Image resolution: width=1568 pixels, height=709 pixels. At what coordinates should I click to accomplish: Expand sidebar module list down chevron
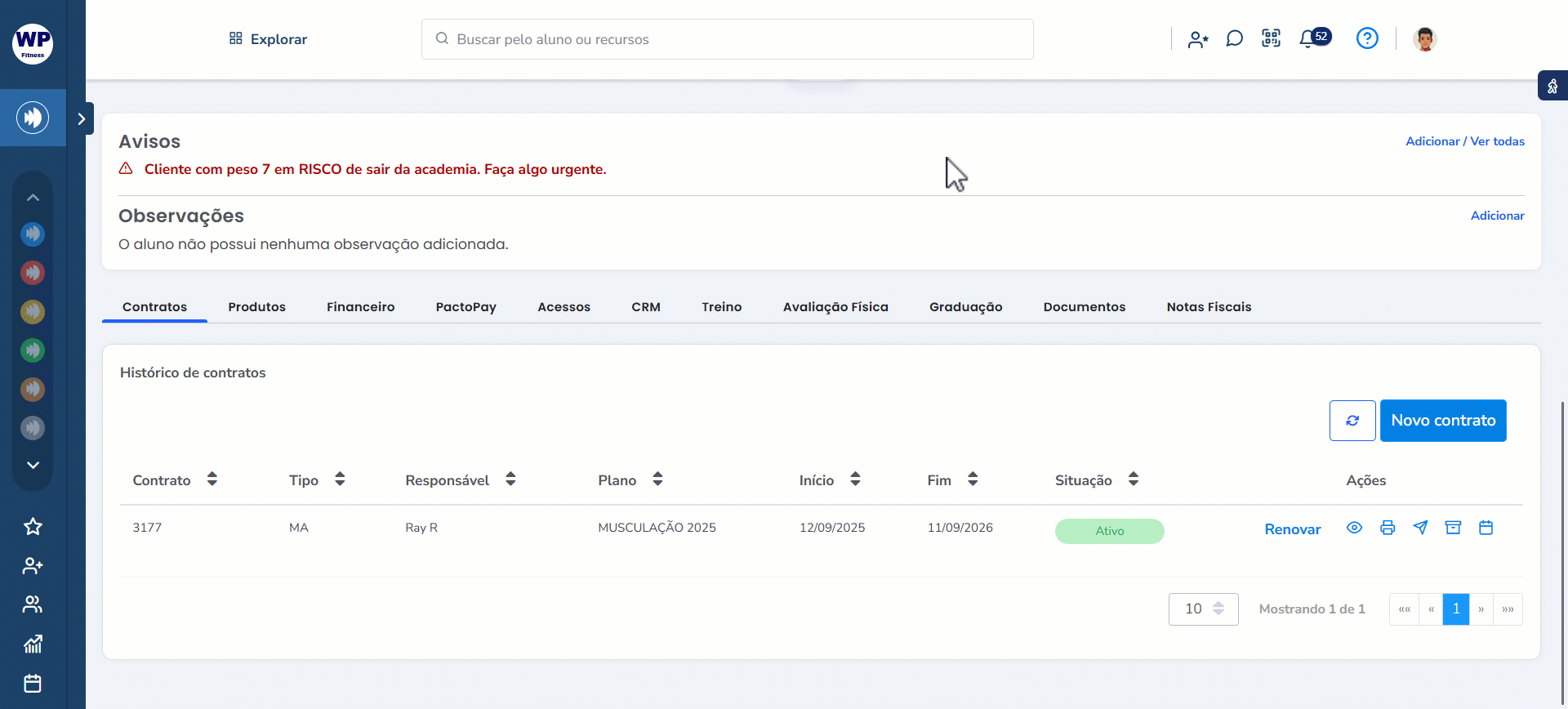coord(33,465)
